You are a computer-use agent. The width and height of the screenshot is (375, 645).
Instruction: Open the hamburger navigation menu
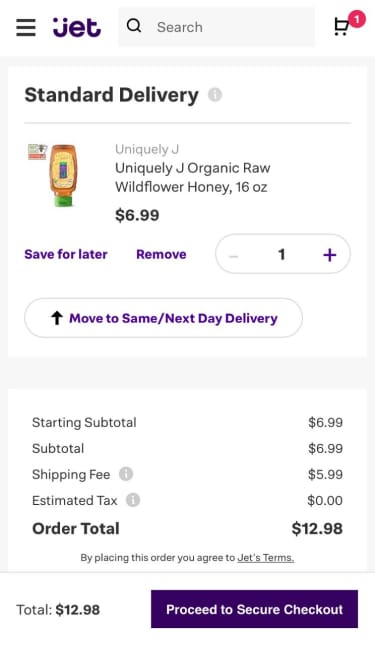(x=26, y=27)
